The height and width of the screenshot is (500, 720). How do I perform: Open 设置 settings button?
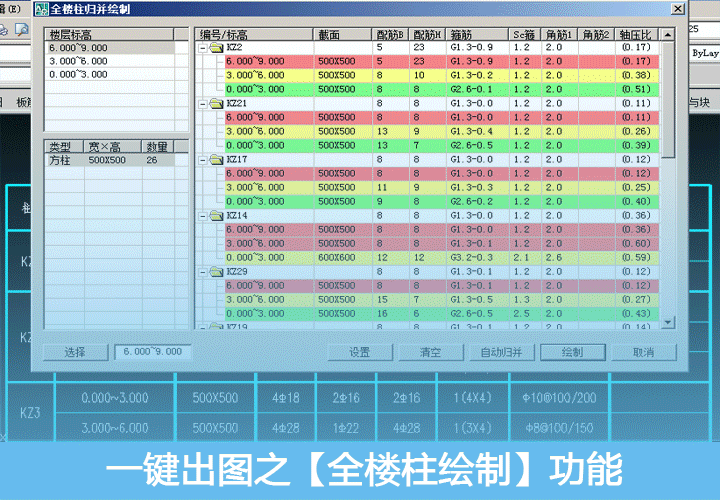click(359, 352)
